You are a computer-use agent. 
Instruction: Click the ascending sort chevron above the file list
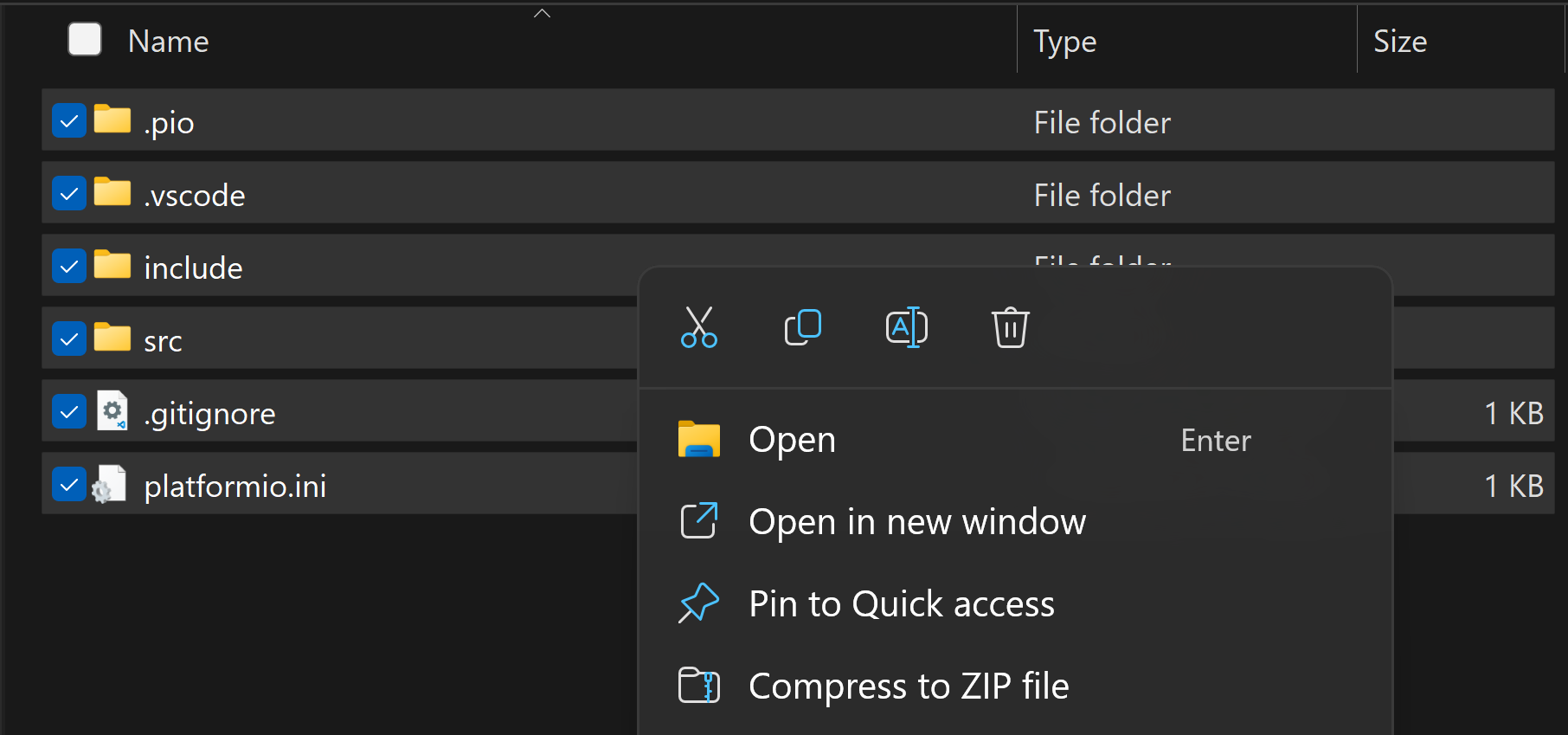point(542,13)
